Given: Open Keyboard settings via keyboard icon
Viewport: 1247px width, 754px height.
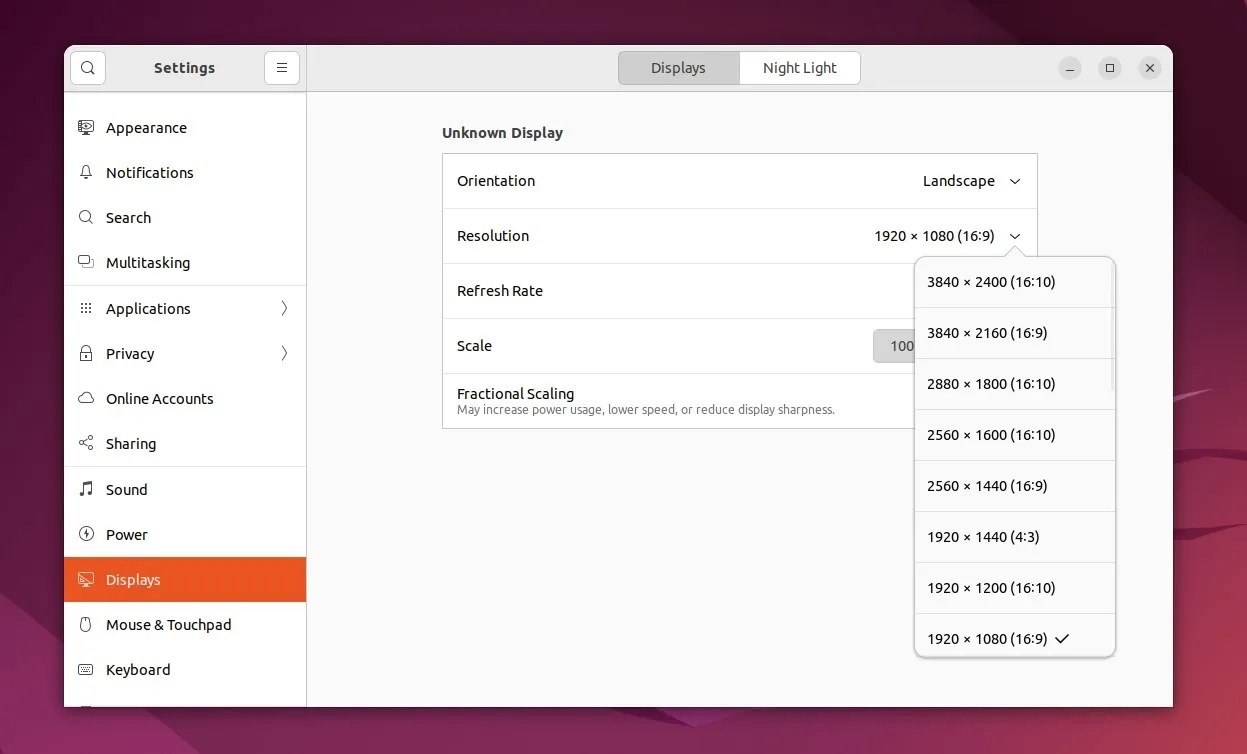Looking at the screenshot, I should [x=88, y=670].
